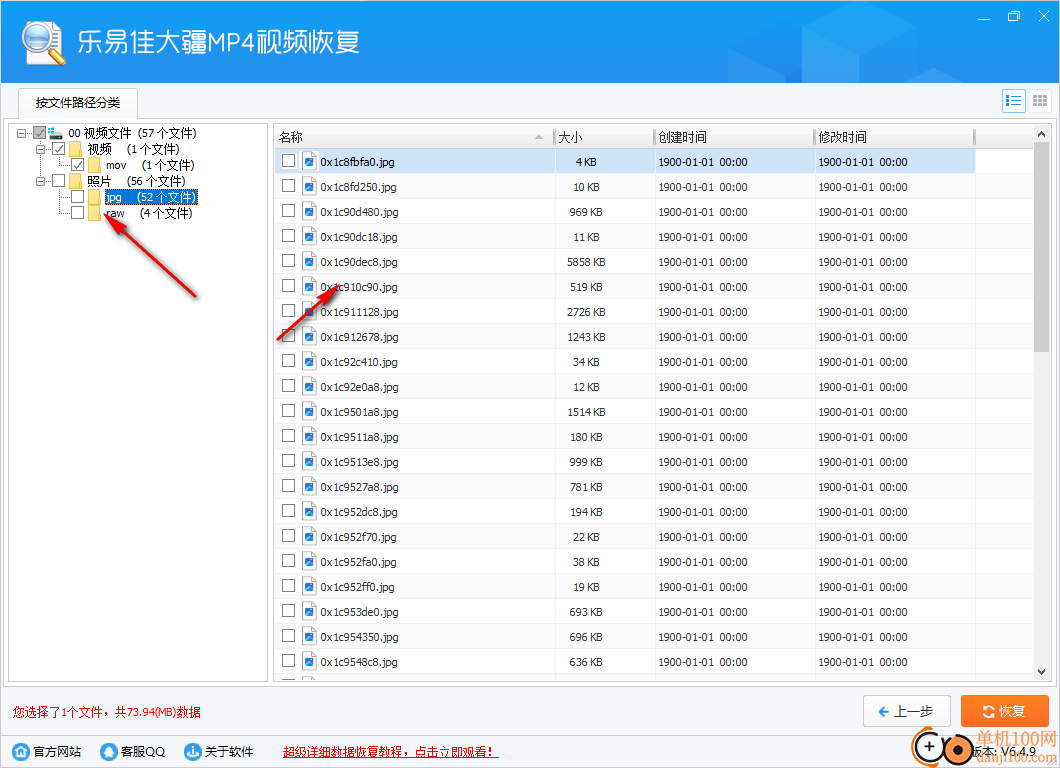Click the orange 恢复 button
Screen dimensions: 1060x768
click(1005, 711)
